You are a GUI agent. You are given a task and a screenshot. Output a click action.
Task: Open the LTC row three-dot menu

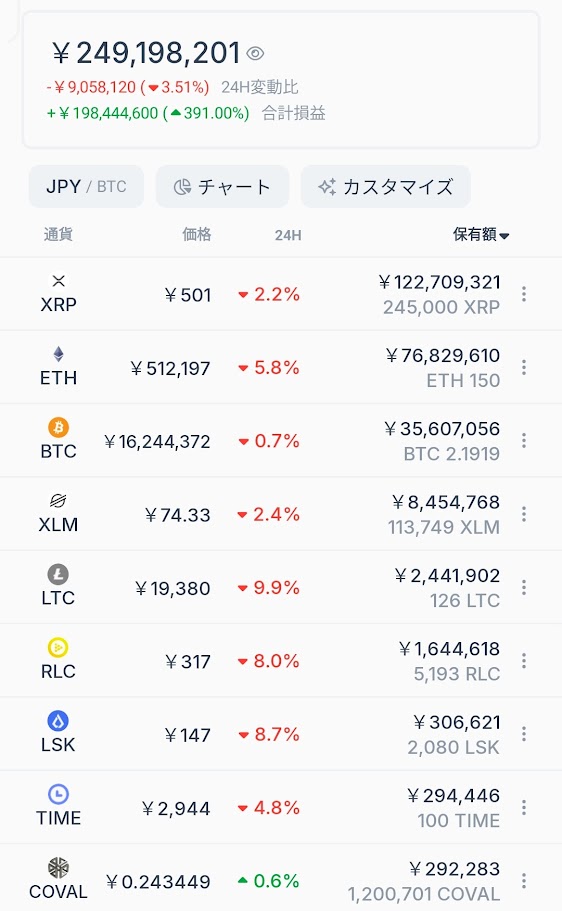(524, 587)
